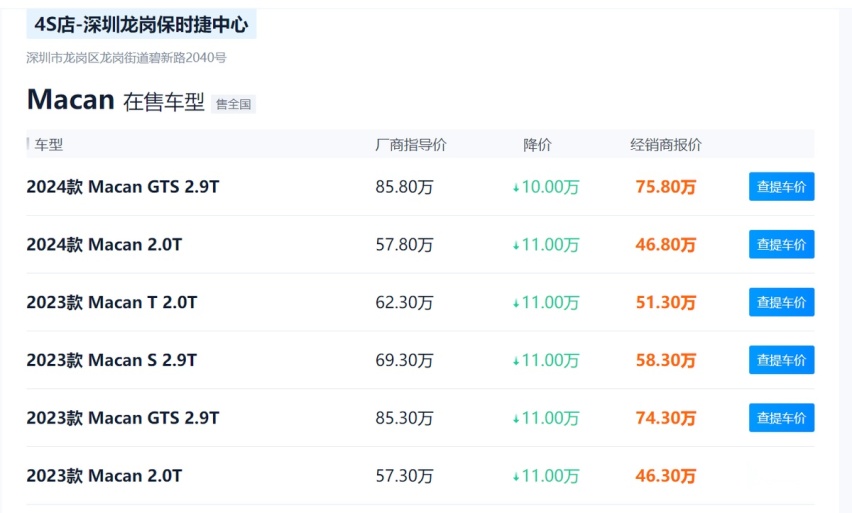Image resolution: width=852 pixels, height=513 pixels.
Task: Open model 2023款 Macan S 2.9T
Action: click(x=112, y=360)
